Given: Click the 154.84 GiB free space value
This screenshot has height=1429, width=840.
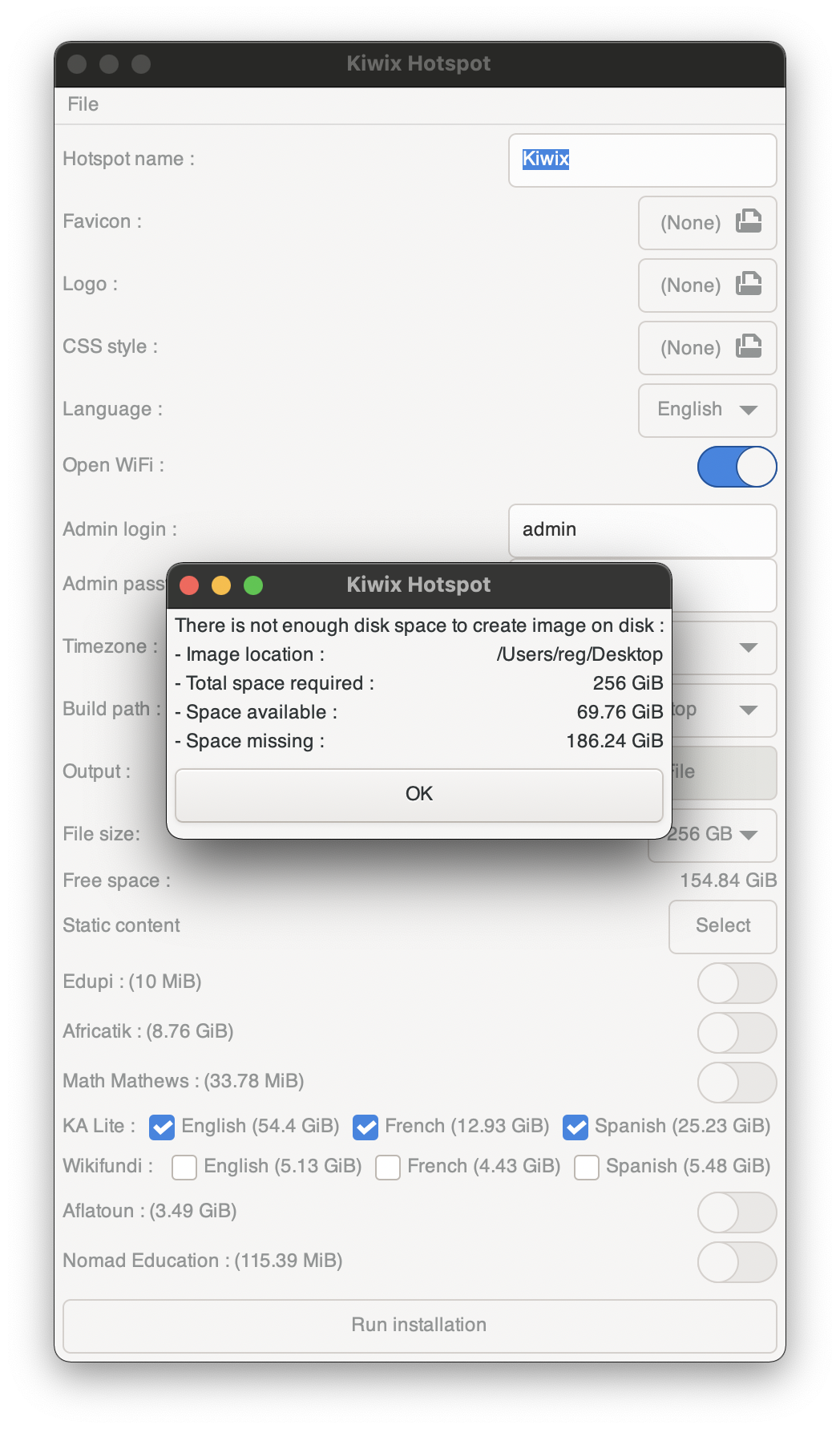Looking at the screenshot, I should click(729, 880).
